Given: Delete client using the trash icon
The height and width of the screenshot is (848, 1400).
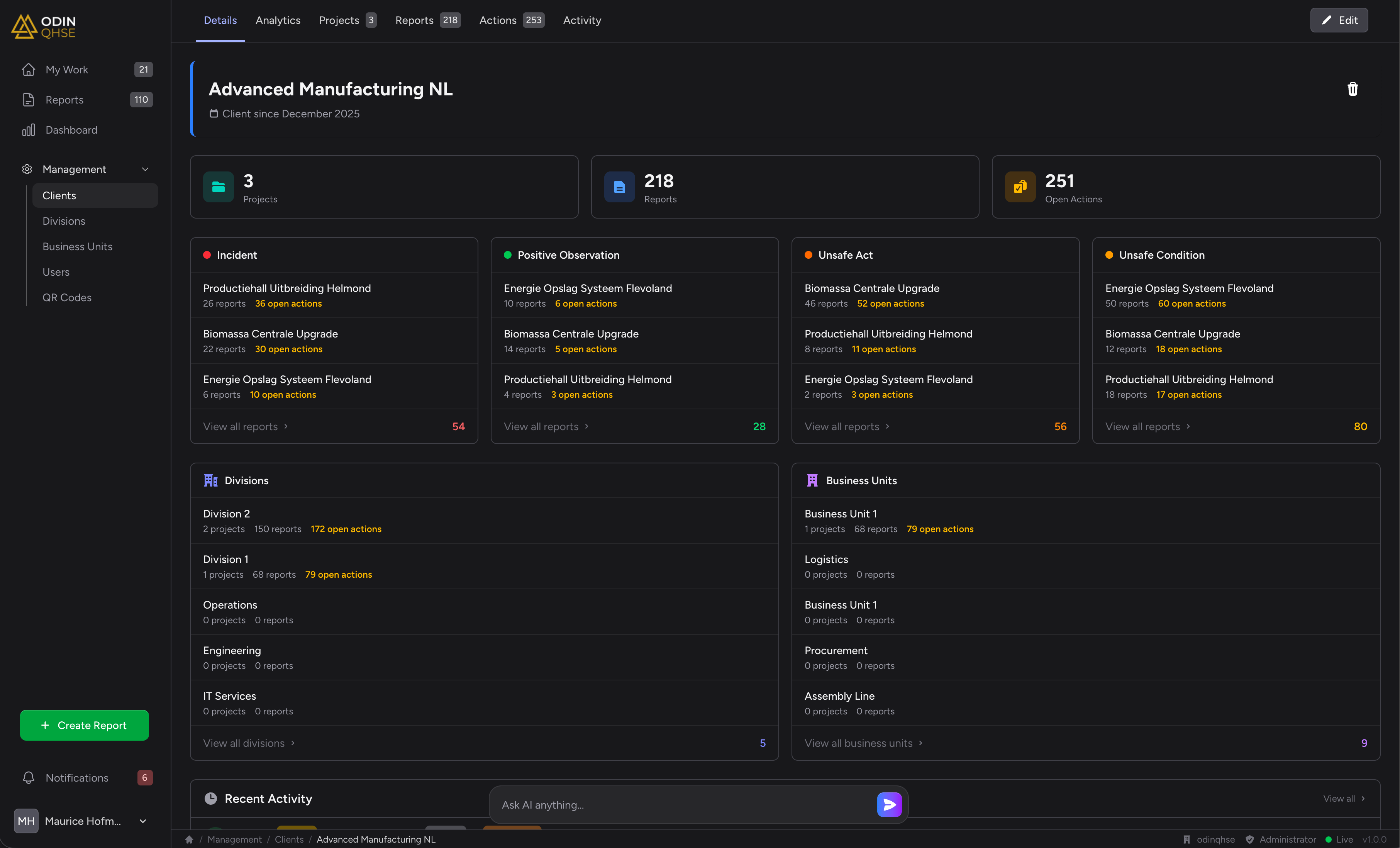Looking at the screenshot, I should click(x=1353, y=89).
